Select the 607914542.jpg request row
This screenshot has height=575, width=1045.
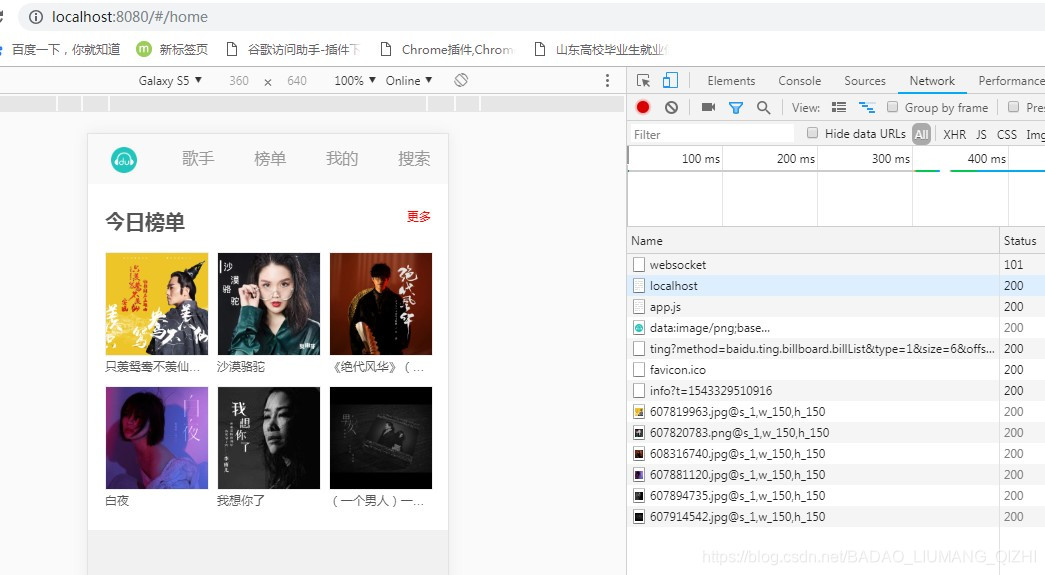click(836, 516)
